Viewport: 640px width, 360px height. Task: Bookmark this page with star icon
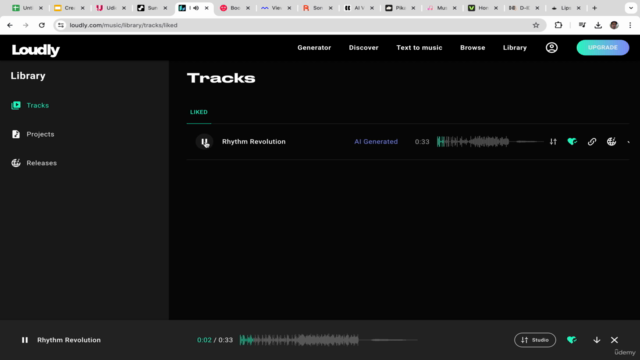point(536,25)
